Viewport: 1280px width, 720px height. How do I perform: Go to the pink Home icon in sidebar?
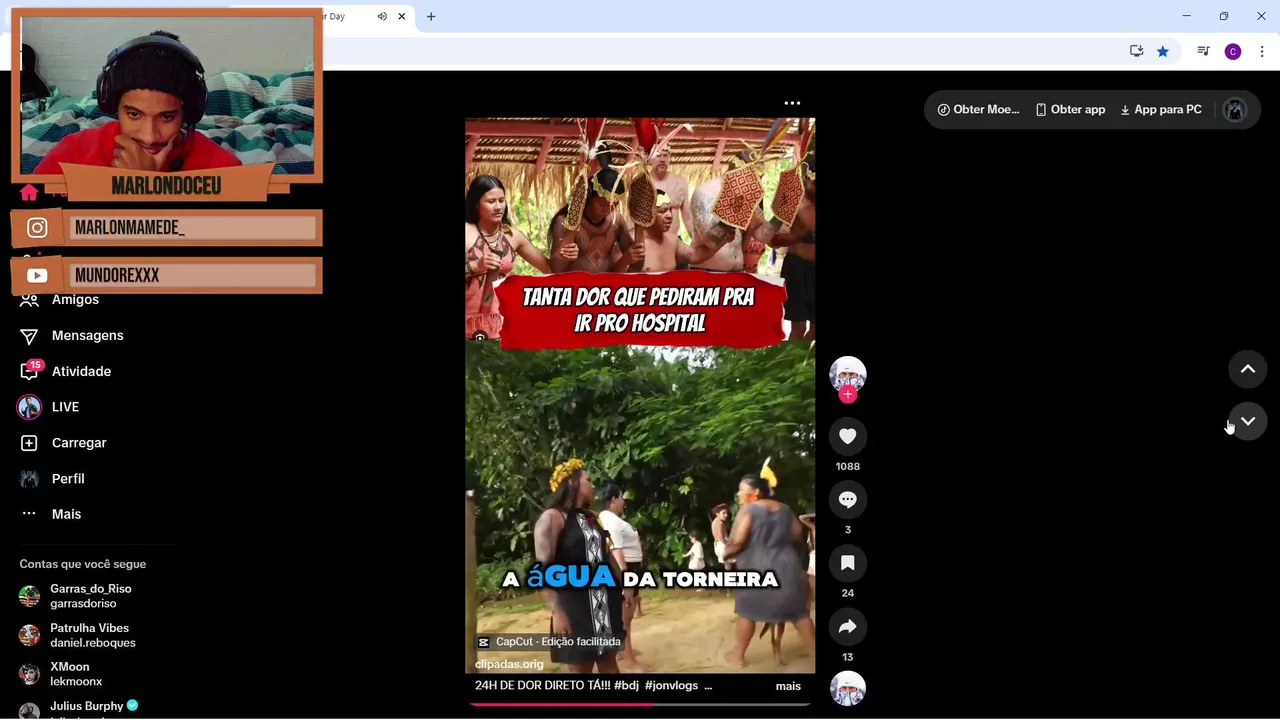click(29, 192)
